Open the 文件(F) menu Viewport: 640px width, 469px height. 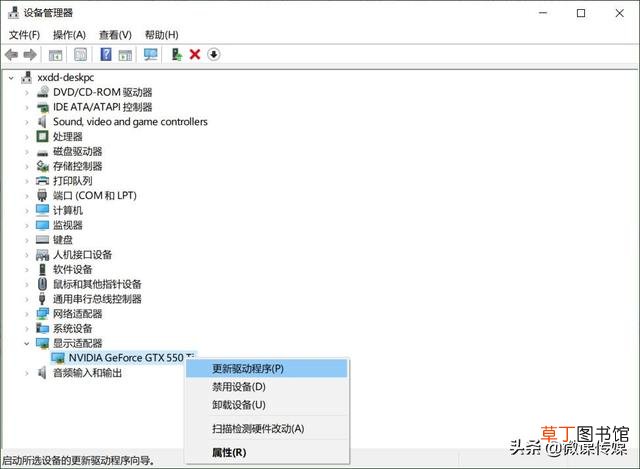coord(24,35)
